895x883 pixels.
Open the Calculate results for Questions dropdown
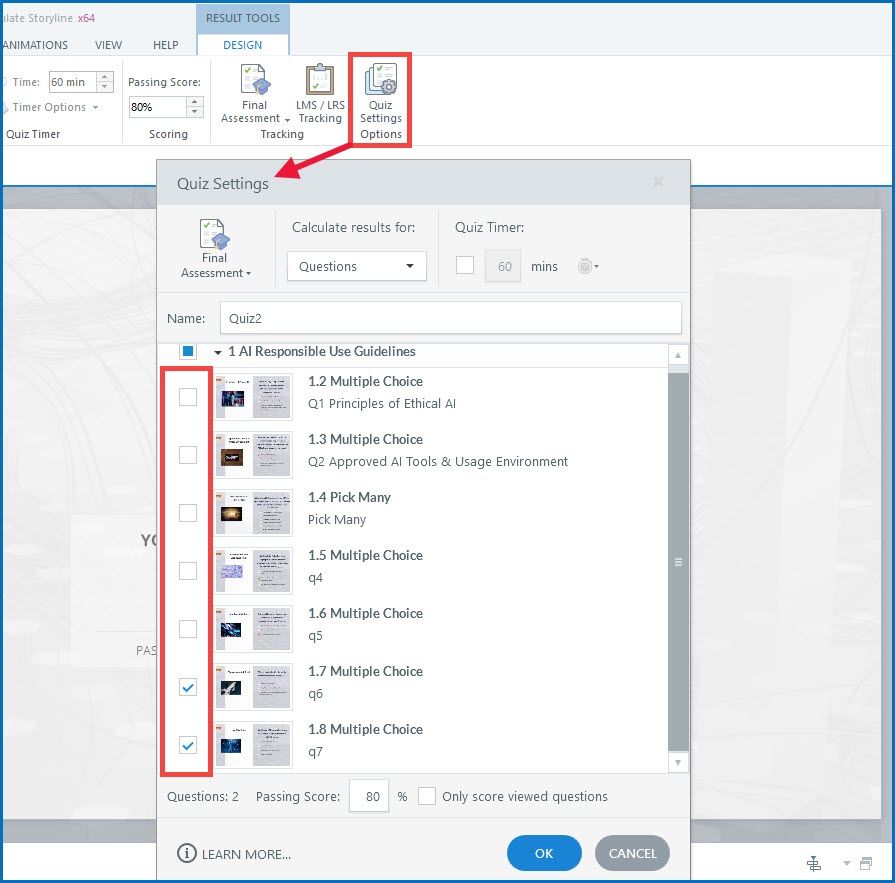[356, 266]
